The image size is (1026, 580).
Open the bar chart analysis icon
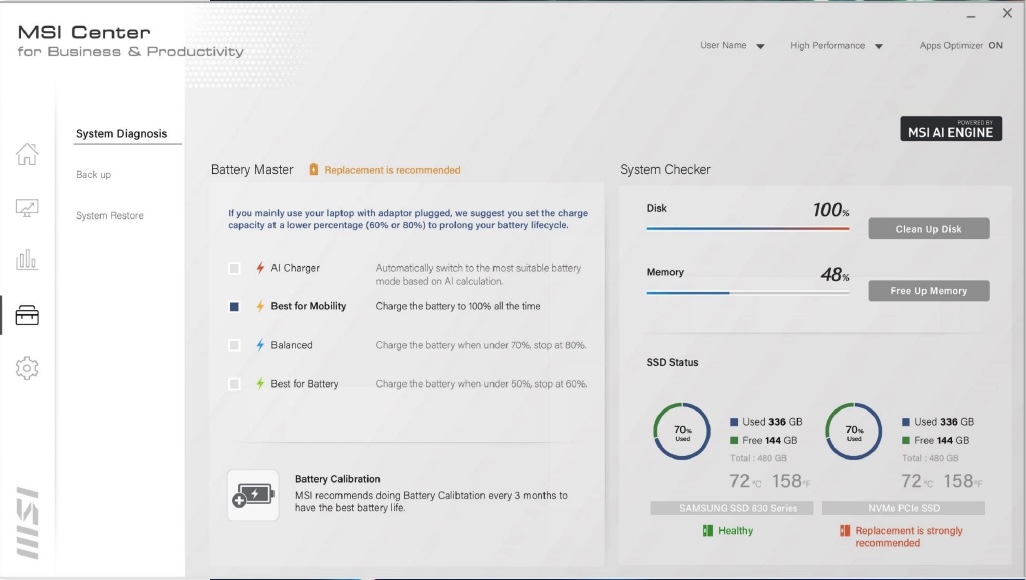27,259
